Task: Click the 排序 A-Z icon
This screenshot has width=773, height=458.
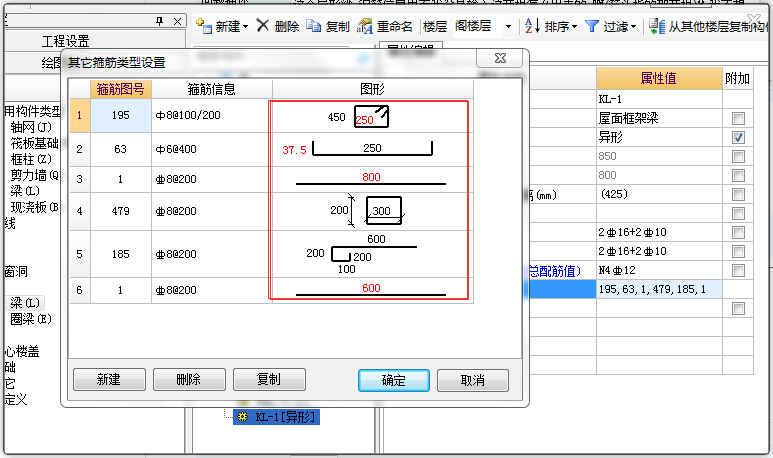Action: [532, 26]
